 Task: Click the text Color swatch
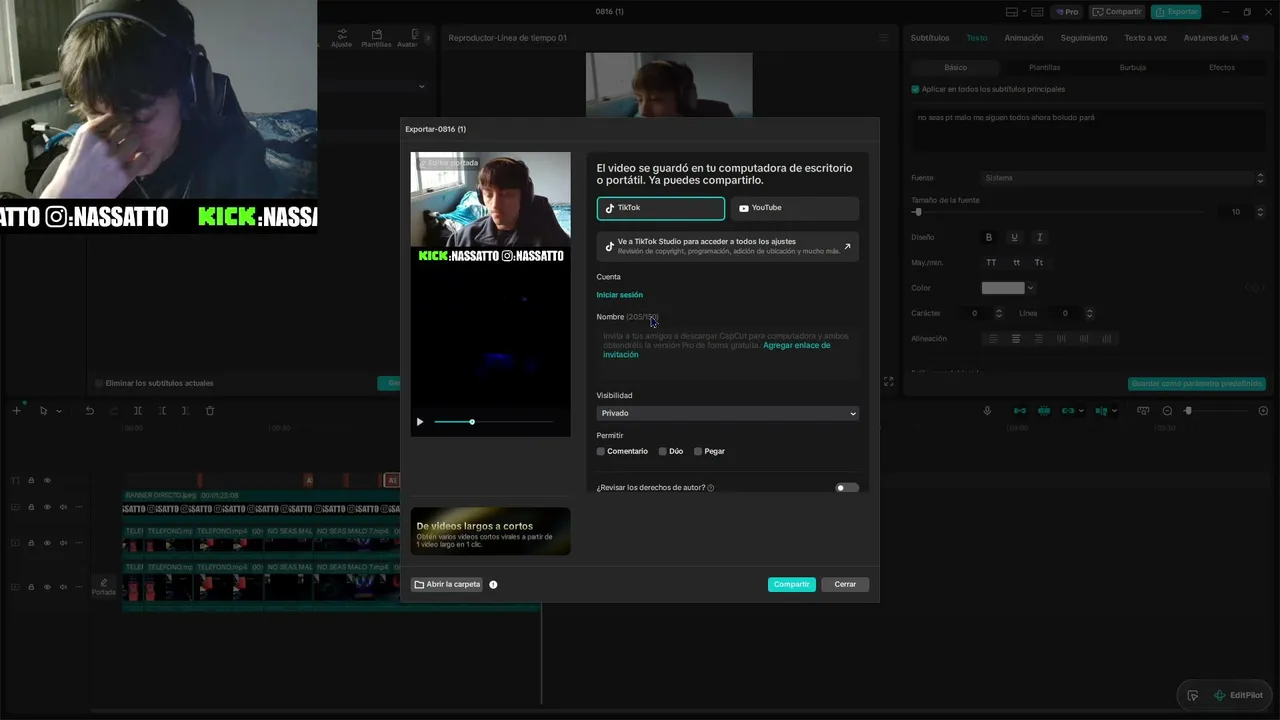tap(1003, 288)
